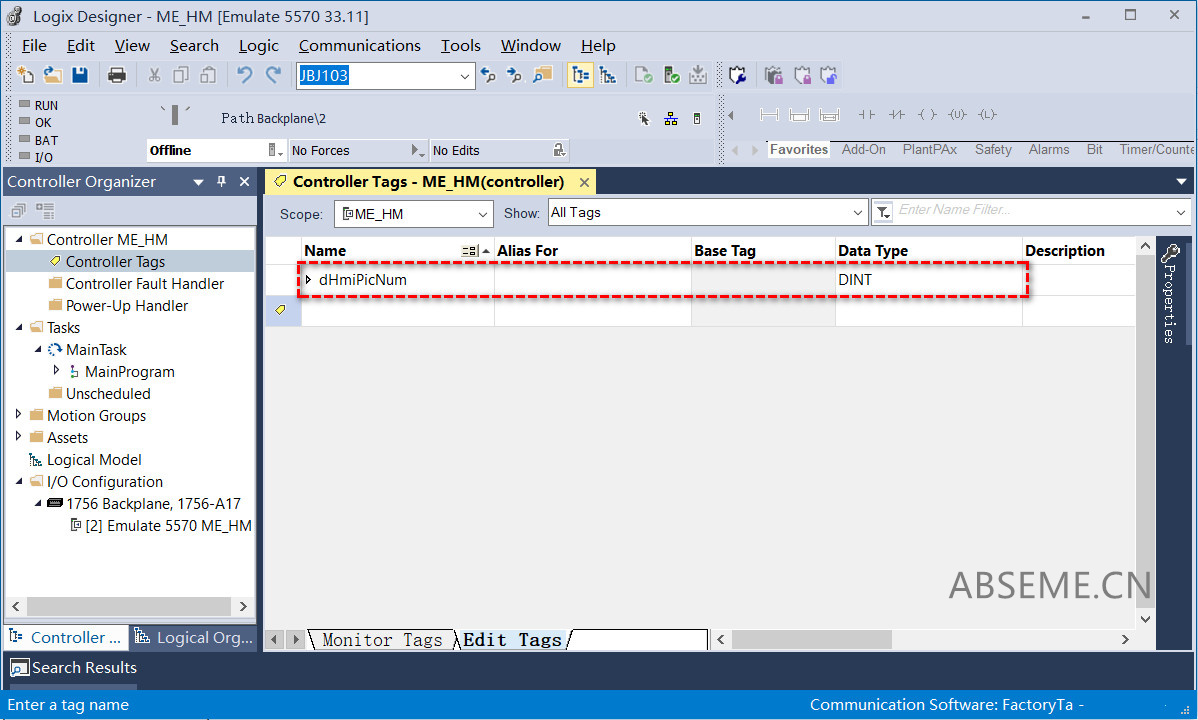Select the Add-On instruction tab

point(863,149)
